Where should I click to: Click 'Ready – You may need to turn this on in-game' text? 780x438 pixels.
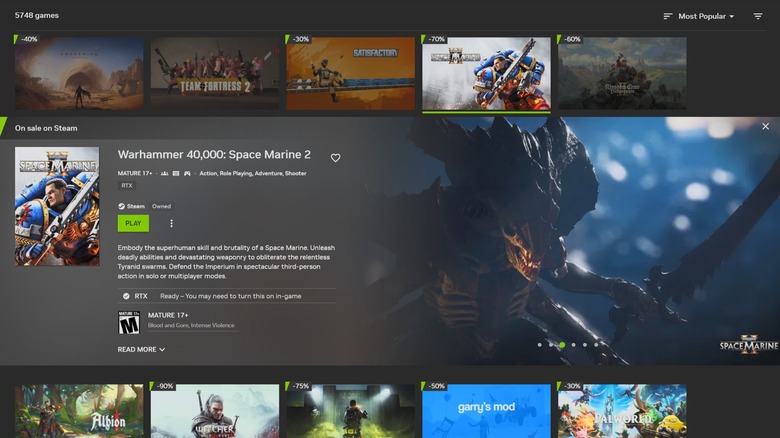tap(231, 296)
